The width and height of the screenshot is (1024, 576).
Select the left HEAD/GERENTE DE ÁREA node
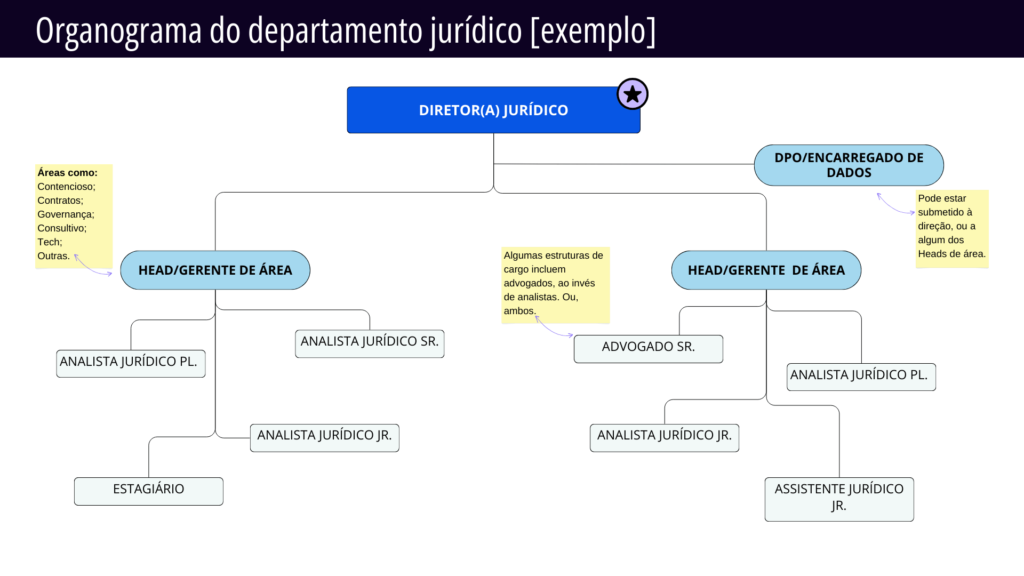215,269
